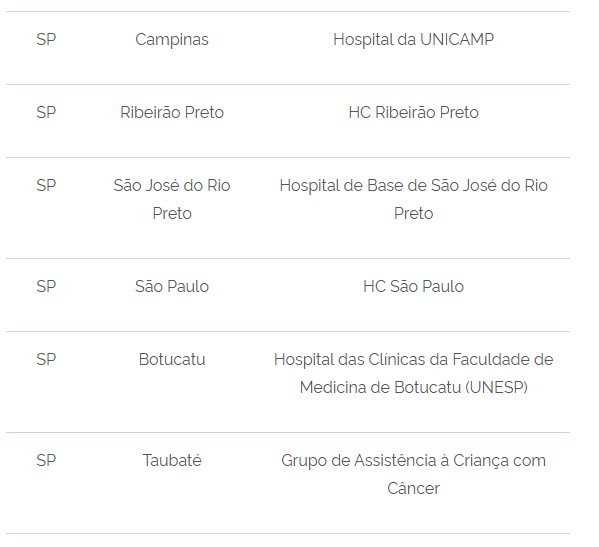Click the SP cell beside Botucatu
This screenshot has width=599, height=547.
point(46,359)
